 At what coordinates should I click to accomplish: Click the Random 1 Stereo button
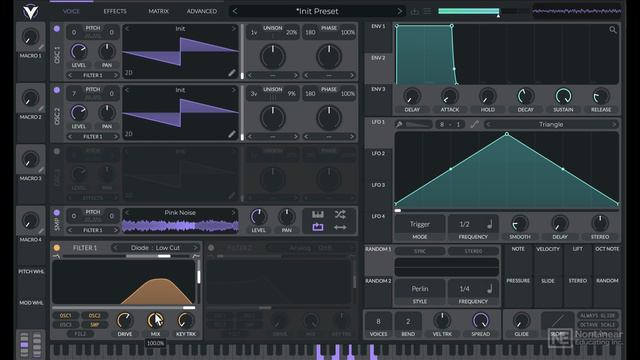pos(473,251)
